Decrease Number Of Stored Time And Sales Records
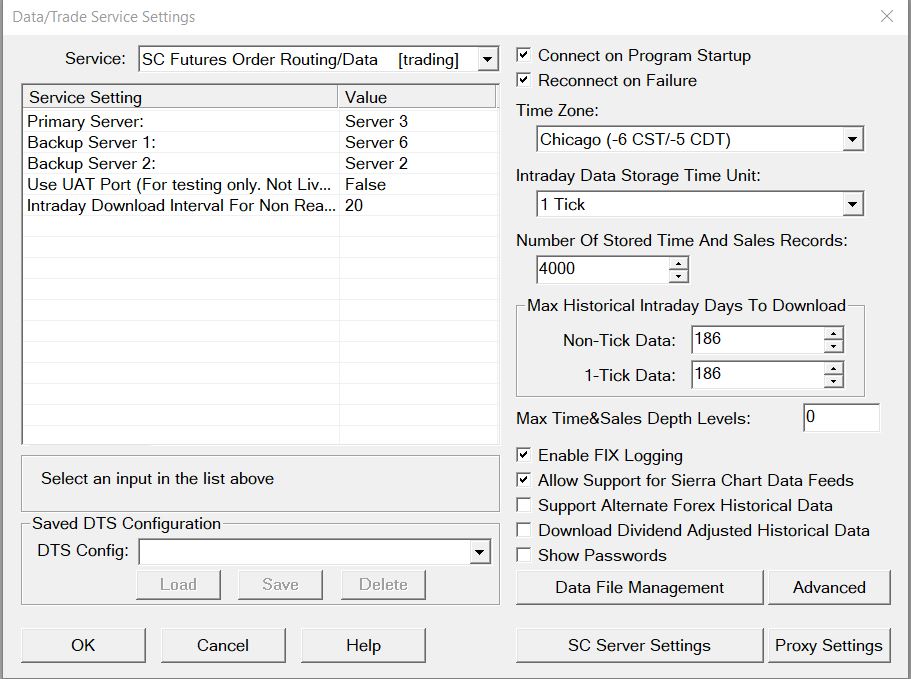 coord(678,276)
